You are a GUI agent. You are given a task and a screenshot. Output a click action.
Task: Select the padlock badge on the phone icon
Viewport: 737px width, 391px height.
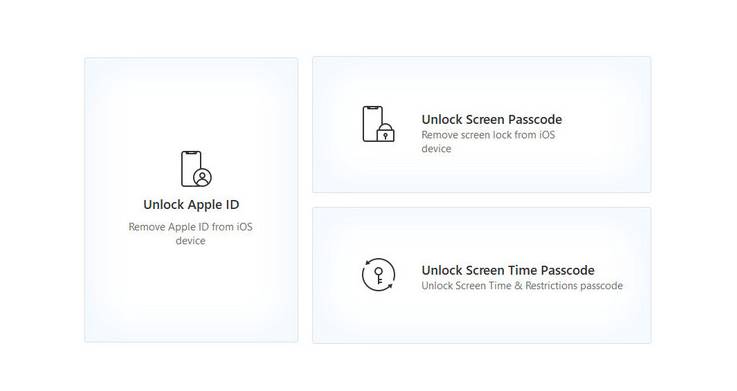(385, 133)
